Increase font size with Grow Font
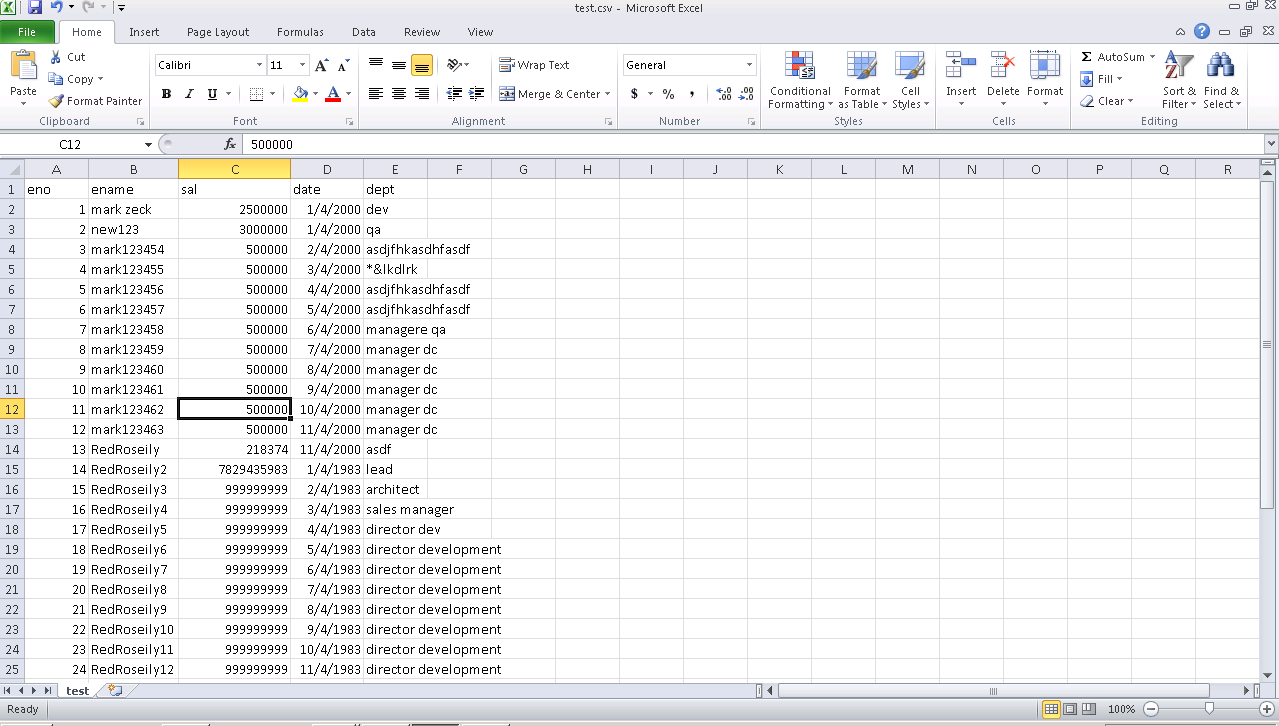 tap(322, 65)
